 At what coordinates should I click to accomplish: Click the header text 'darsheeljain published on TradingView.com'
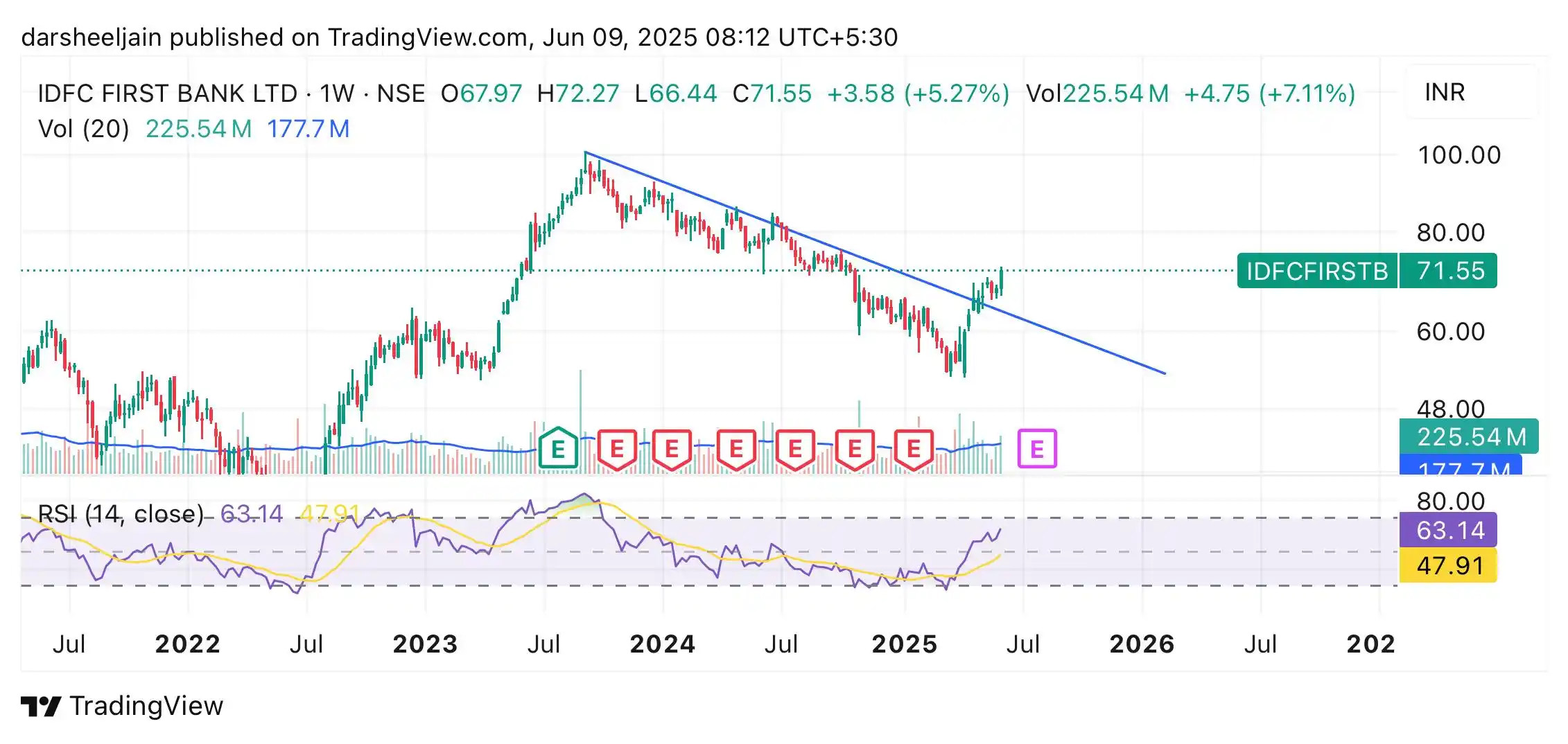(x=275, y=37)
